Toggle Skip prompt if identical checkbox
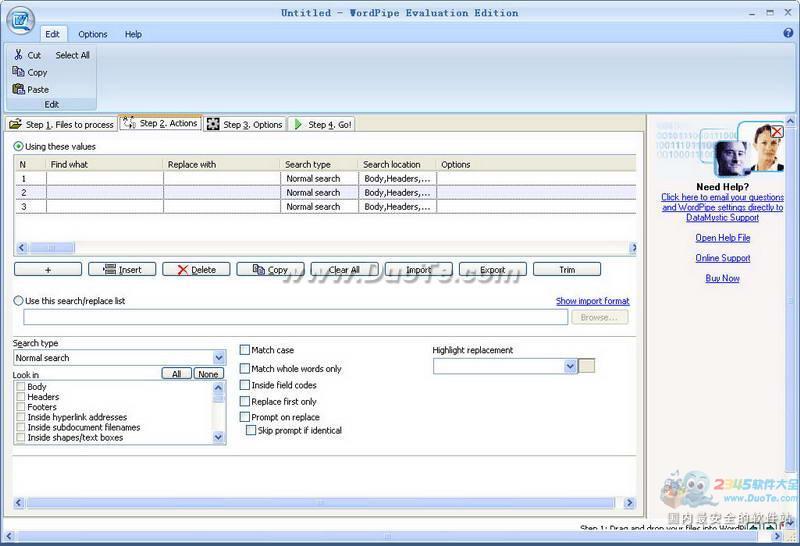Viewport: 800px width, 546px height. click(251, 430)
